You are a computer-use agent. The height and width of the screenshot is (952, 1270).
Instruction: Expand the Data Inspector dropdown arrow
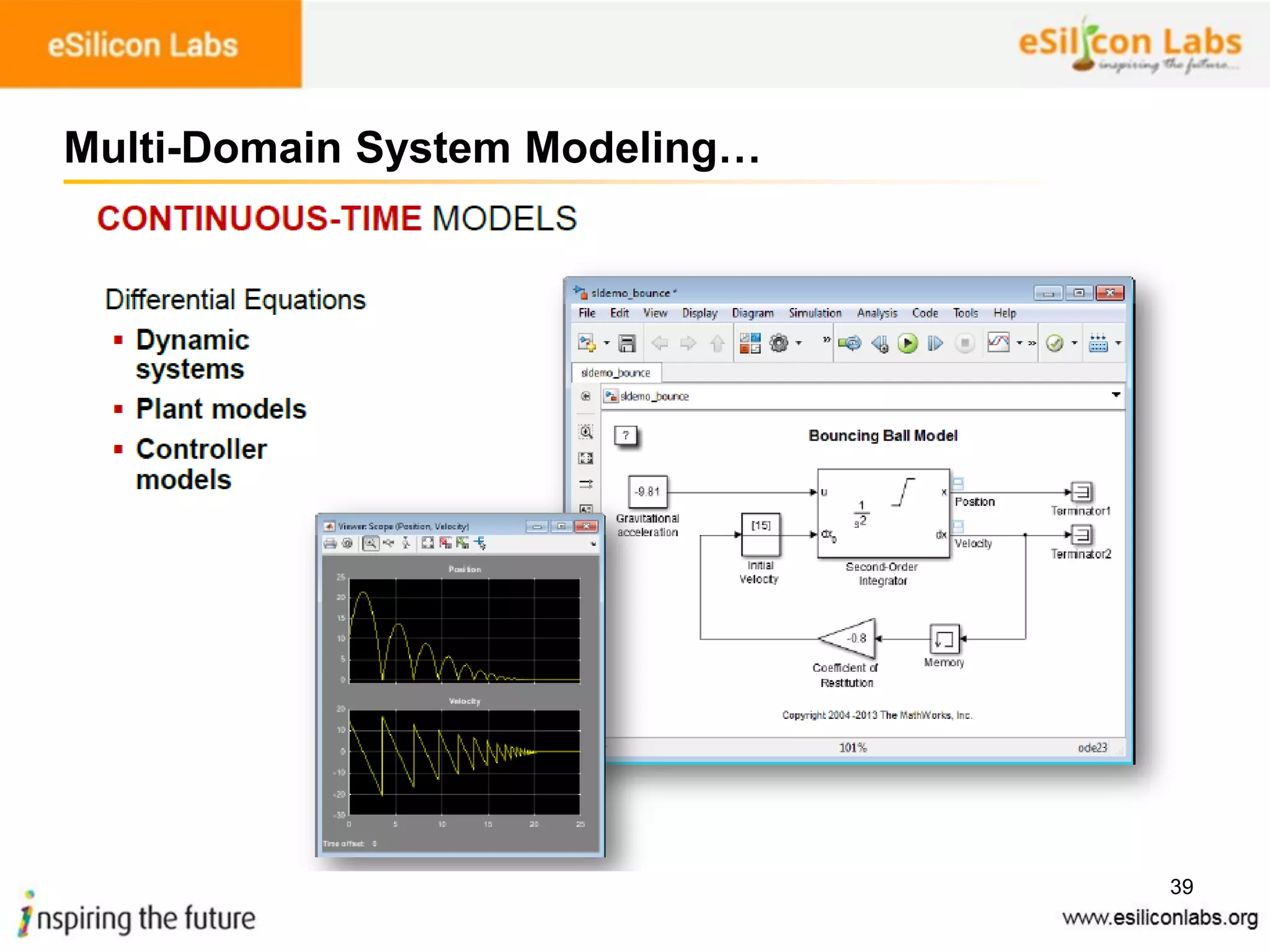click(1019, 343)
